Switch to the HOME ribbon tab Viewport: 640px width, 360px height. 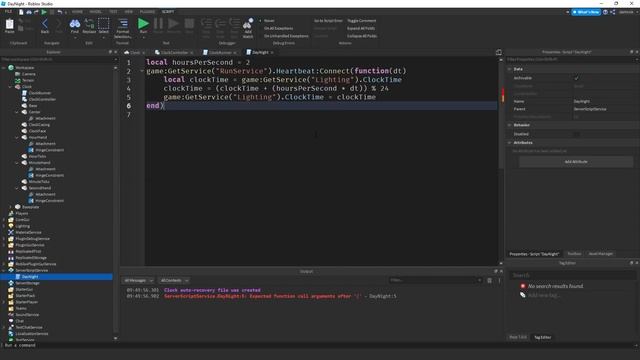pos(77,12)
